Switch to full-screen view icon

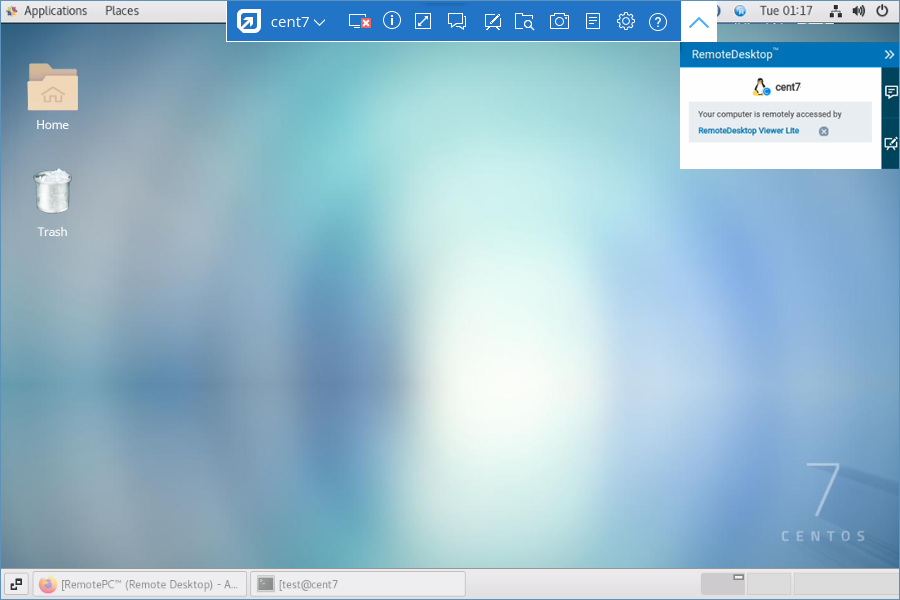tap(423, 21)
